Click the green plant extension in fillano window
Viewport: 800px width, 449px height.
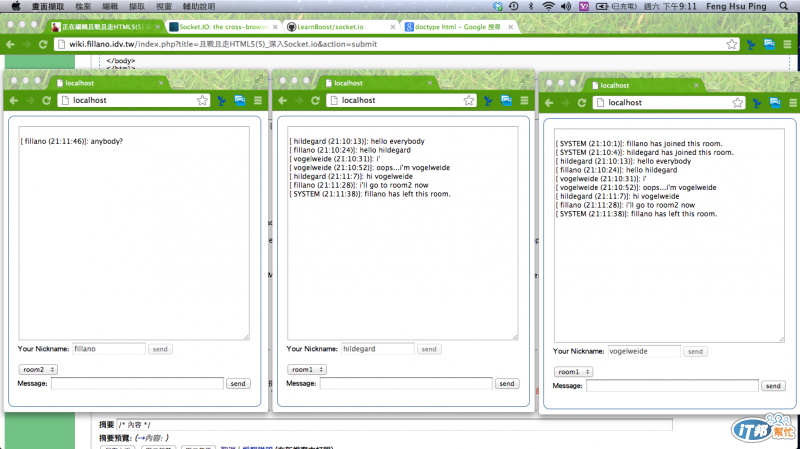[222, 101]
